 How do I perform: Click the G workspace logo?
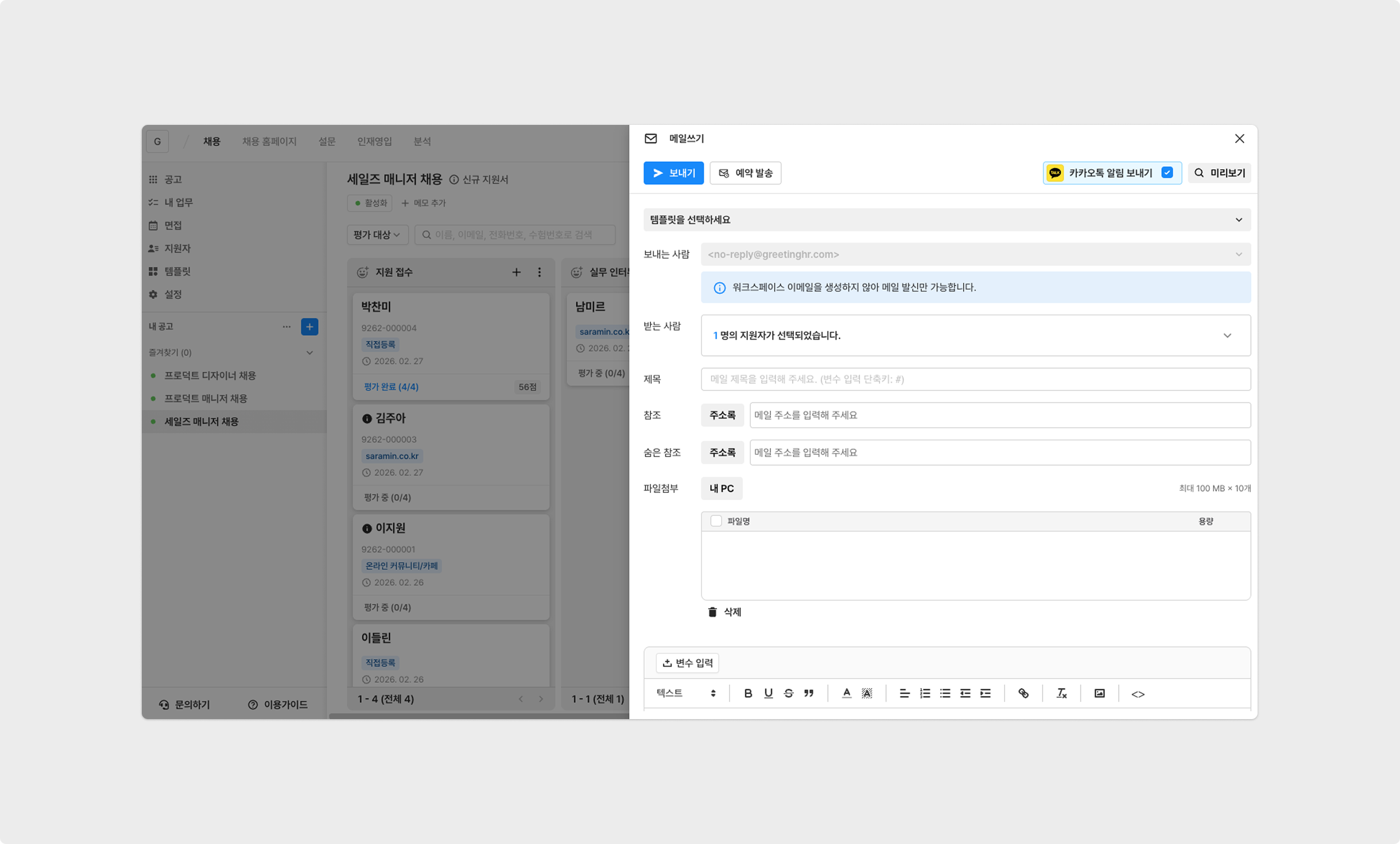pyautogui.click(x=158, y=141)
